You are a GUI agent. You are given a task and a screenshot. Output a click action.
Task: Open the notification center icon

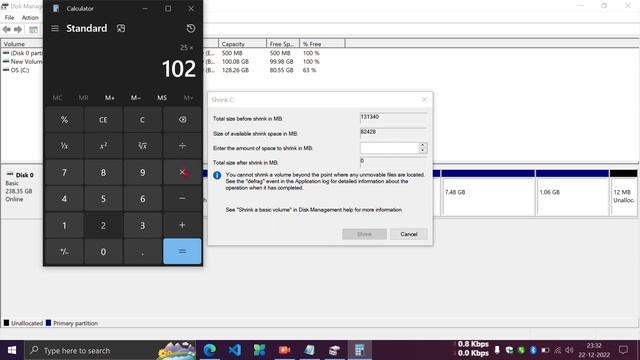click(623, 350)
